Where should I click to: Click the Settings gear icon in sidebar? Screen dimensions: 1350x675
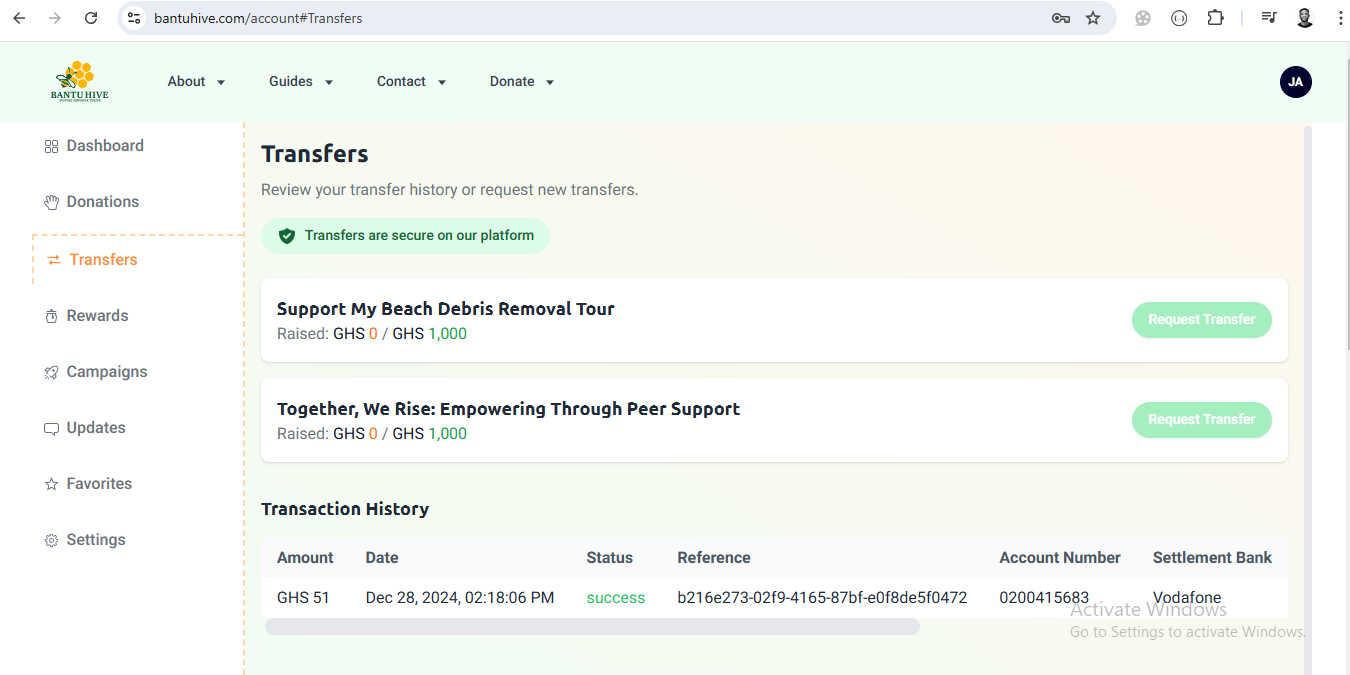[51, 541]
